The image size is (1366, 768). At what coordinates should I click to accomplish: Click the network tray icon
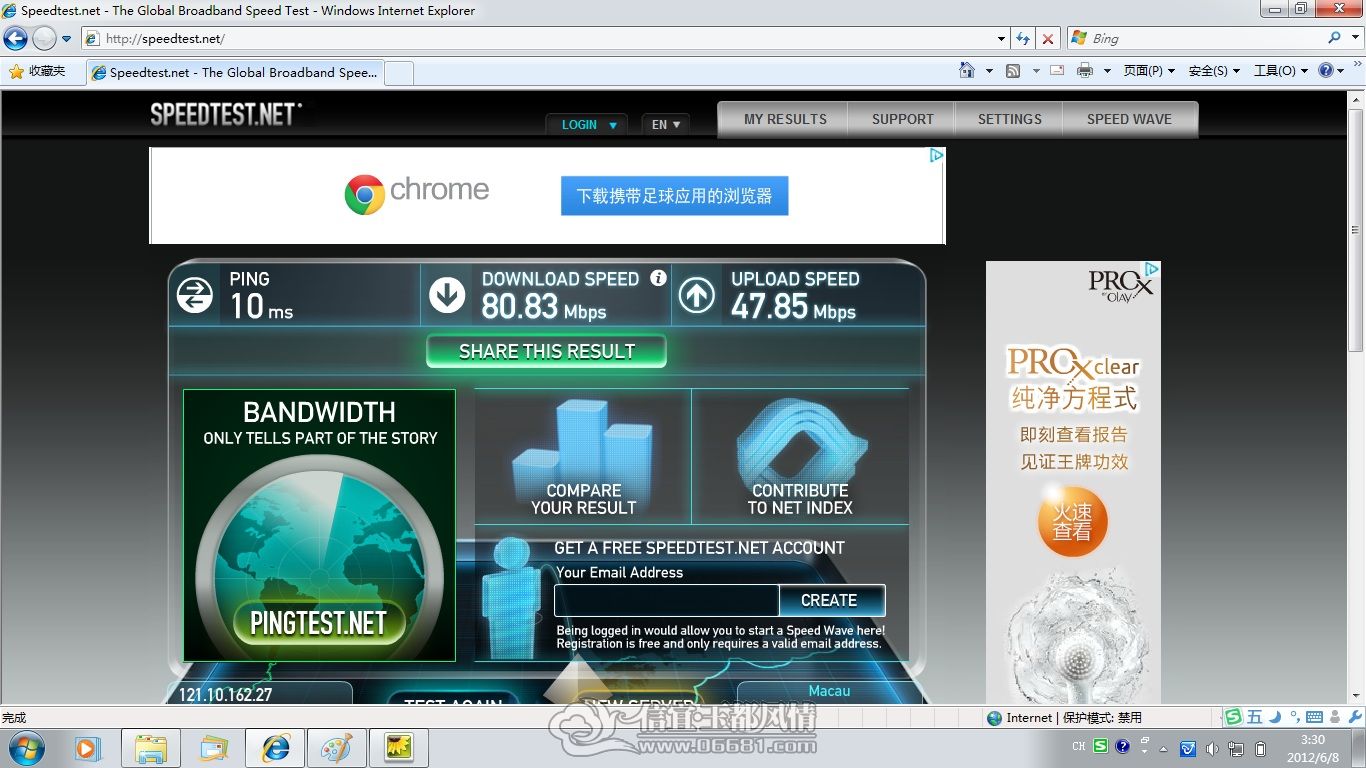(x=1237, y=748)
